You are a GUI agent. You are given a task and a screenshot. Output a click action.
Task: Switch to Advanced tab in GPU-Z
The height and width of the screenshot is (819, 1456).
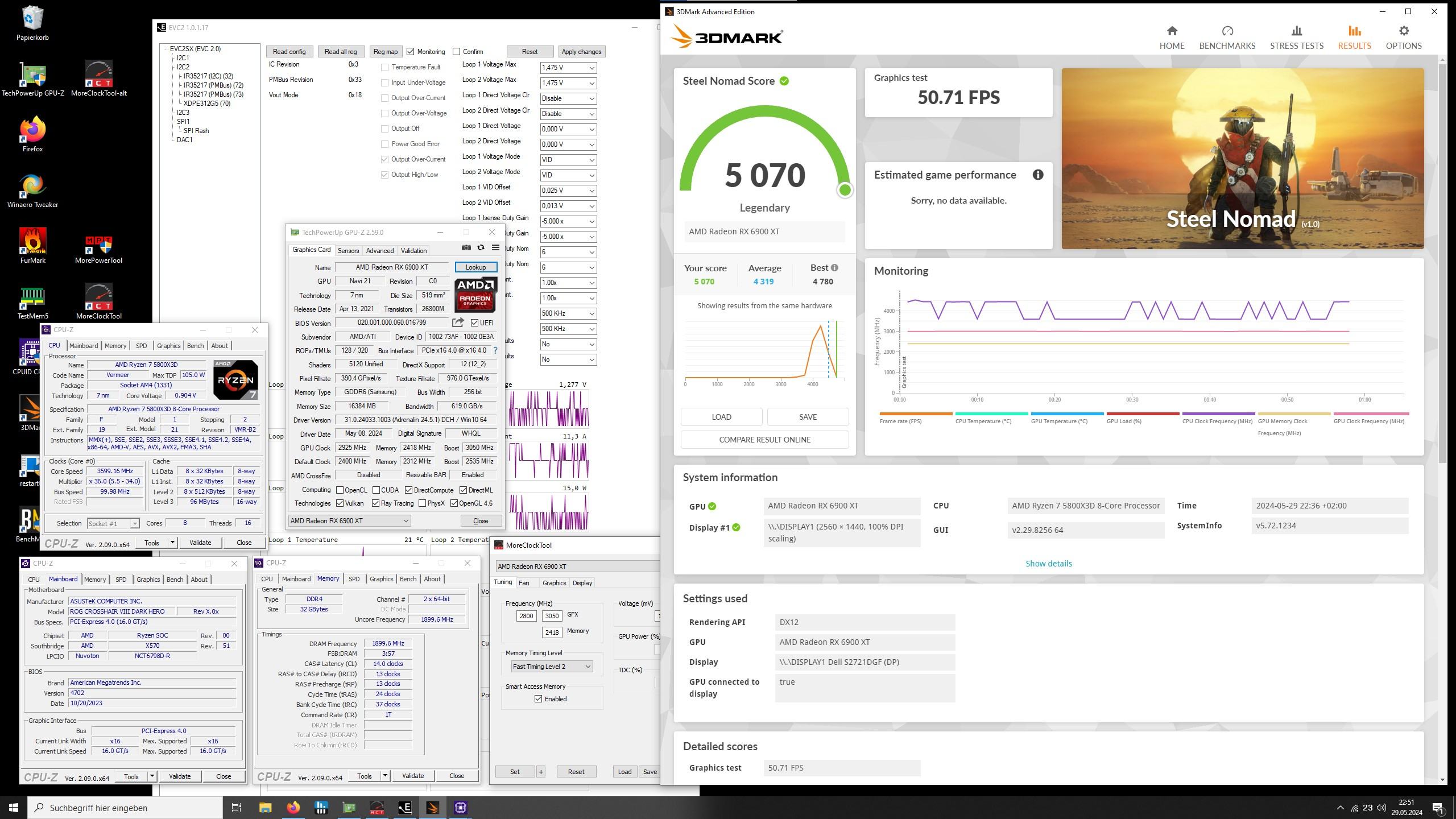tap(379, 250)
